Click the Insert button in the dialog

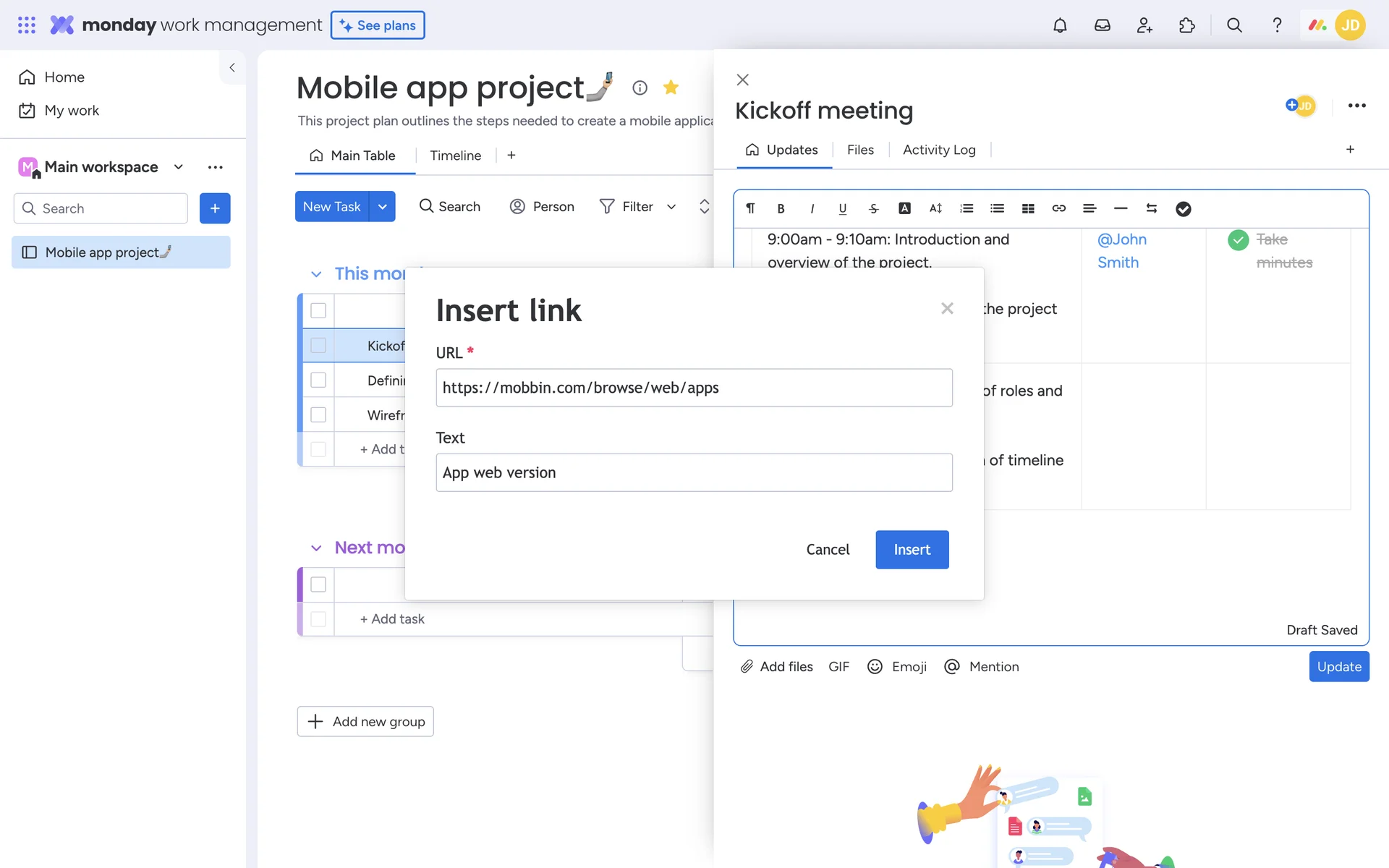[912, 550]
